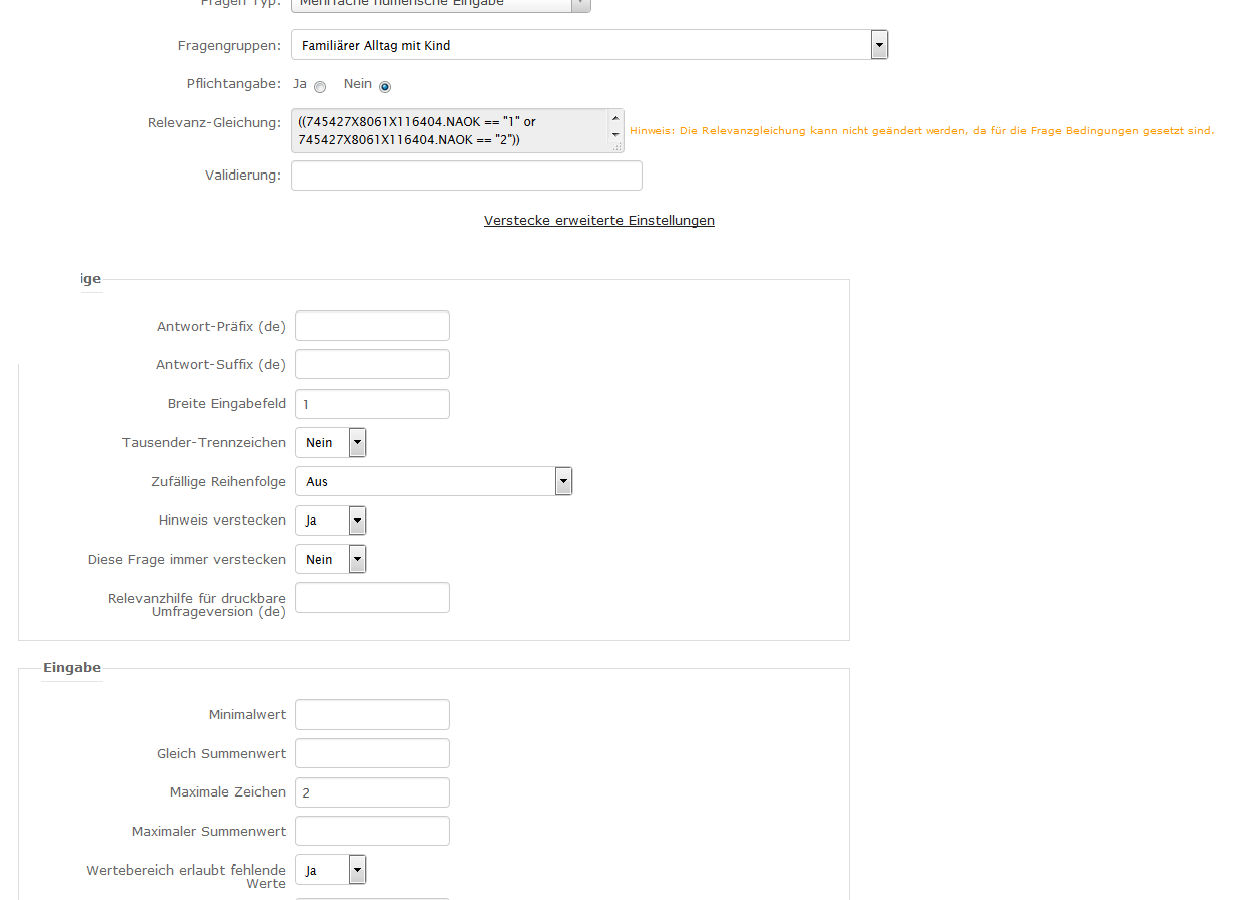The image size is (1234, 900).
Task: Open the Fragengruppen dropdown
Action: pos(589,45)
